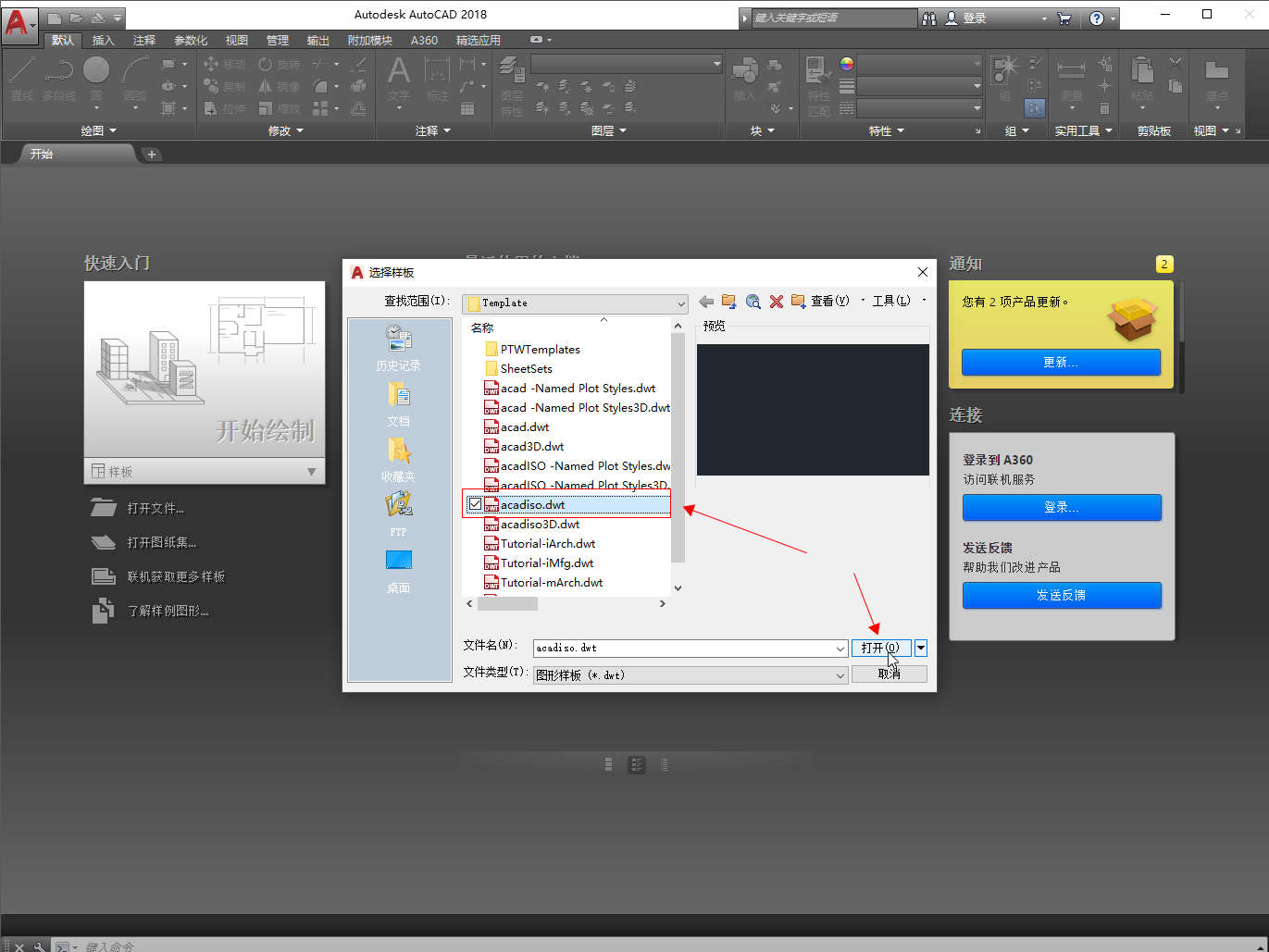Click the 打开文件... link on start page
Image resolution: width=1269 pixels, height=952 pixels.
156,508
